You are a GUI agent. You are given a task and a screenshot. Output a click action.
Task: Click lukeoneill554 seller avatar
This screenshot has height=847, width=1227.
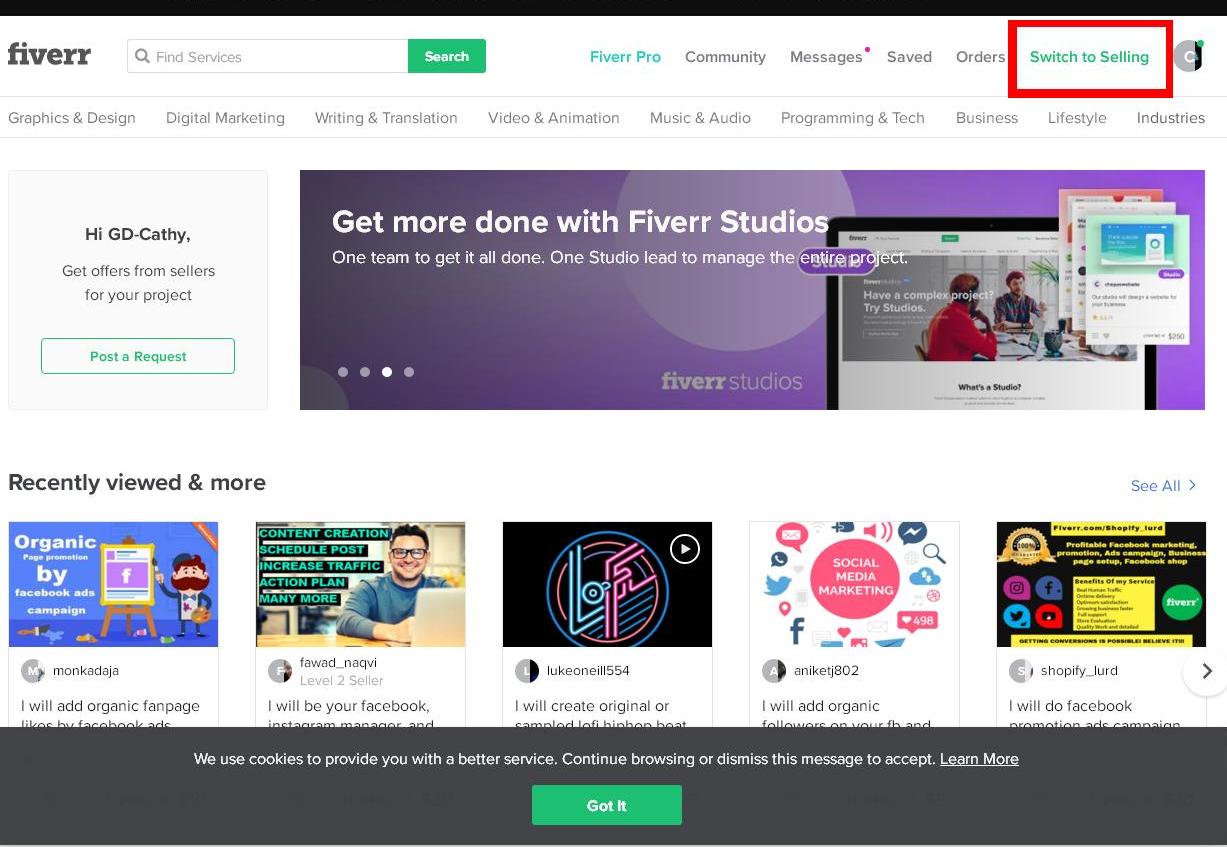[527, 671]
